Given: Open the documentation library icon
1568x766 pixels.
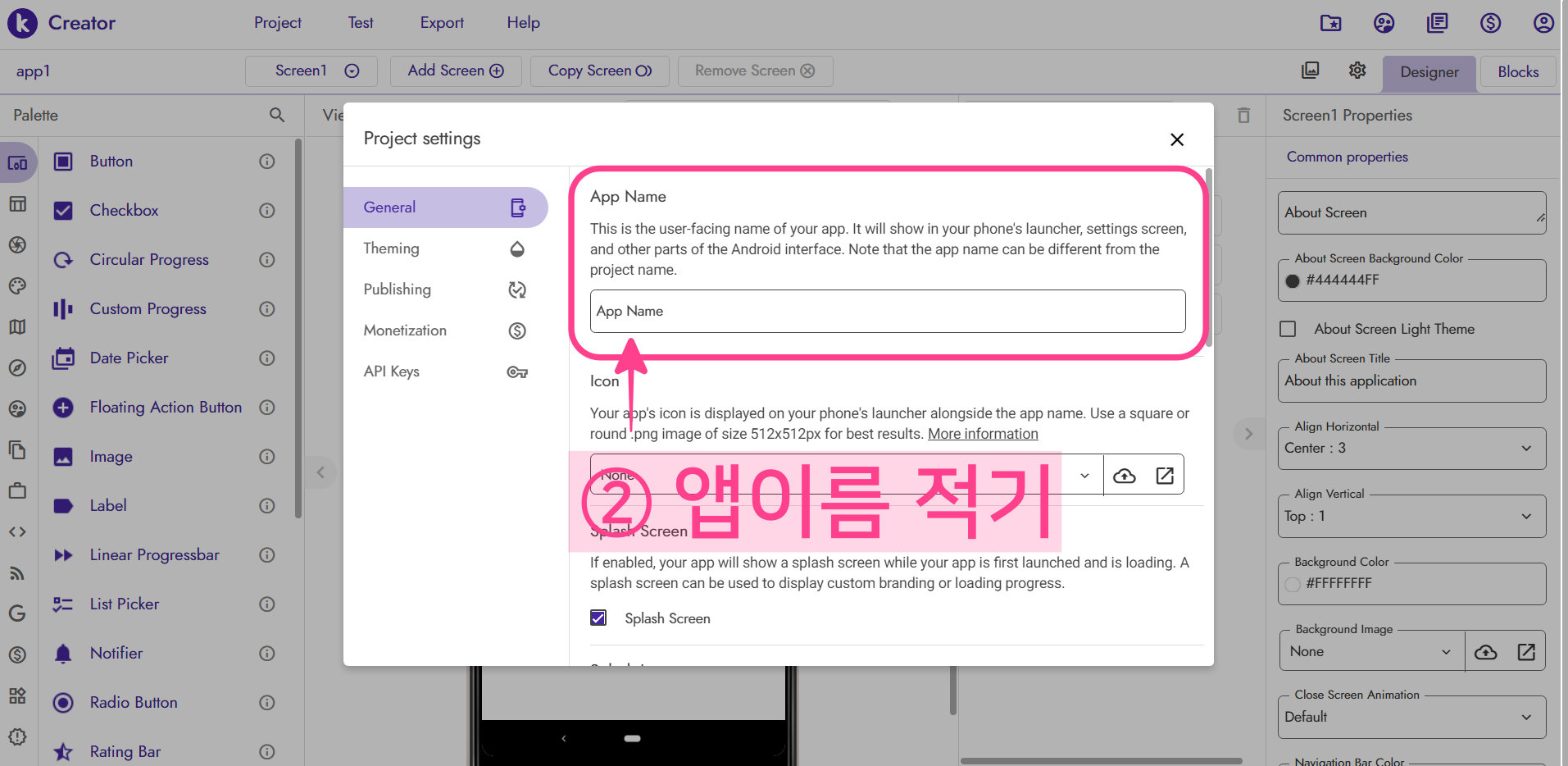Looking at the screenshot, I should click(1438, 23).
